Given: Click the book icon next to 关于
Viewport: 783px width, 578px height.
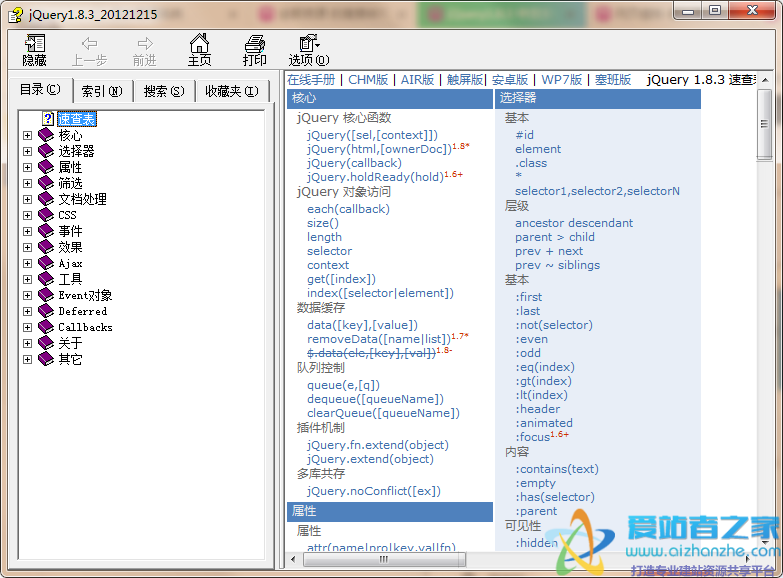Looking at the screenshot, I should [46, 343].
